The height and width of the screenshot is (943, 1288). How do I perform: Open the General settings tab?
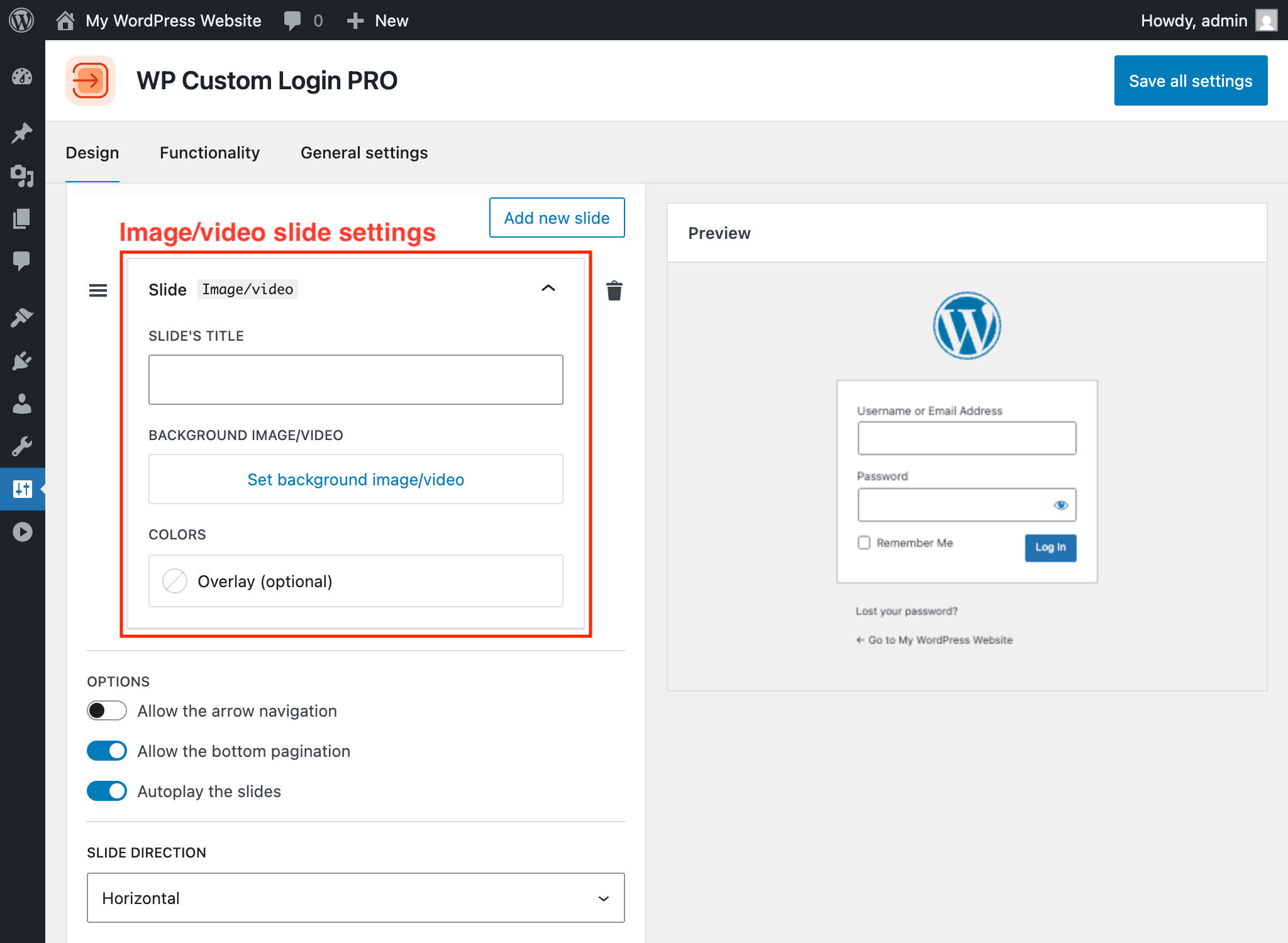[364, 152]
